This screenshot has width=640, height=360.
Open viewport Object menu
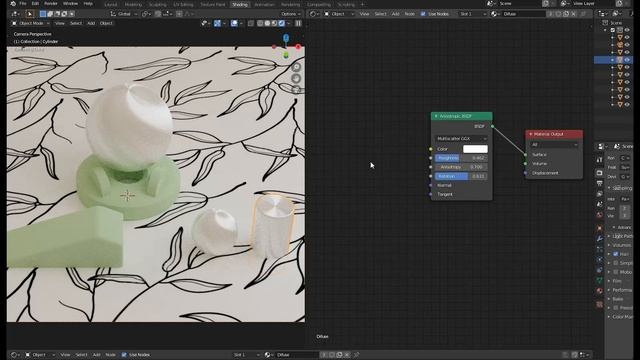tap(106, 23)
